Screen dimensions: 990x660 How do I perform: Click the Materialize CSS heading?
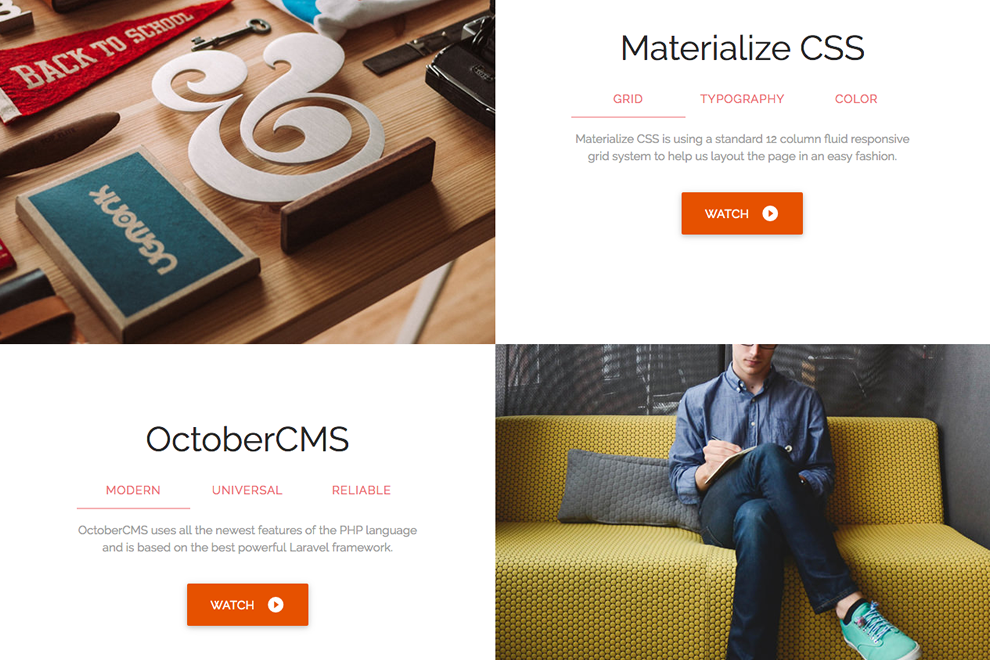coord(742,48)
